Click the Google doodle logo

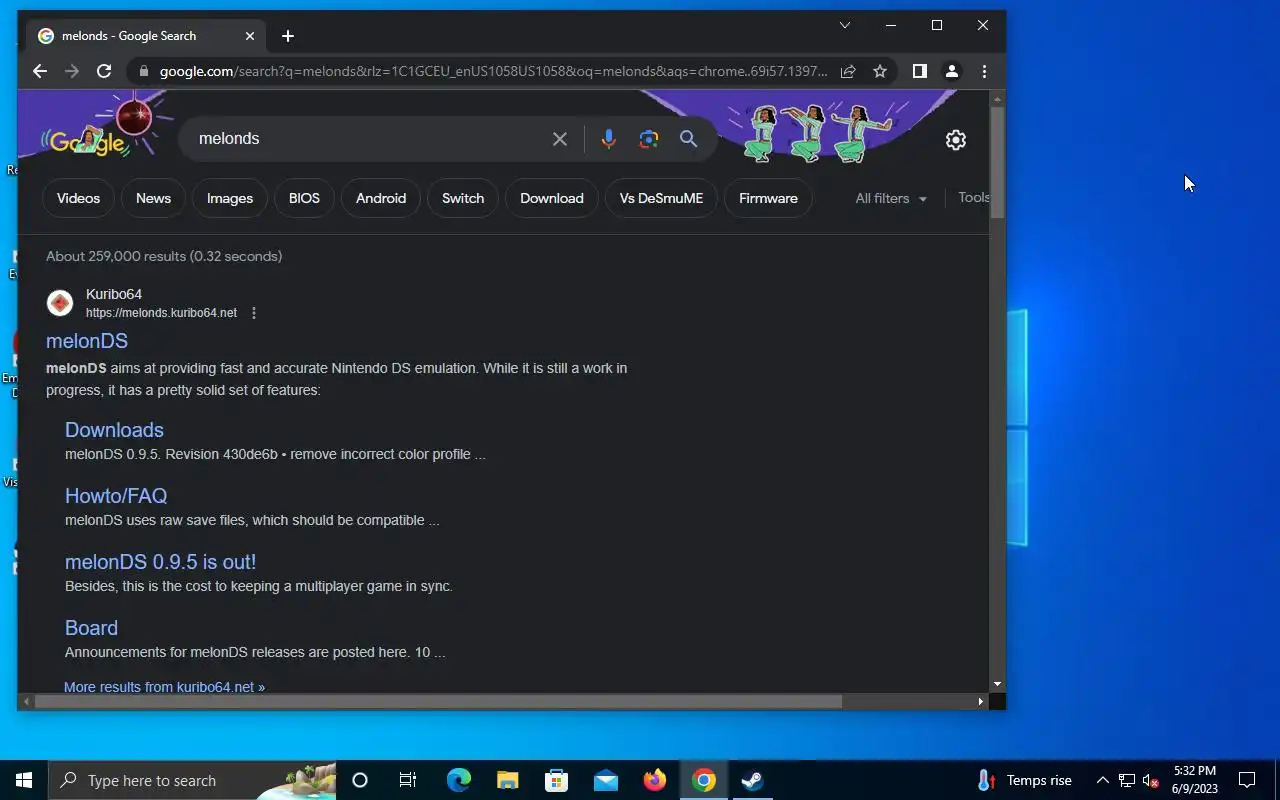point(88,140)
